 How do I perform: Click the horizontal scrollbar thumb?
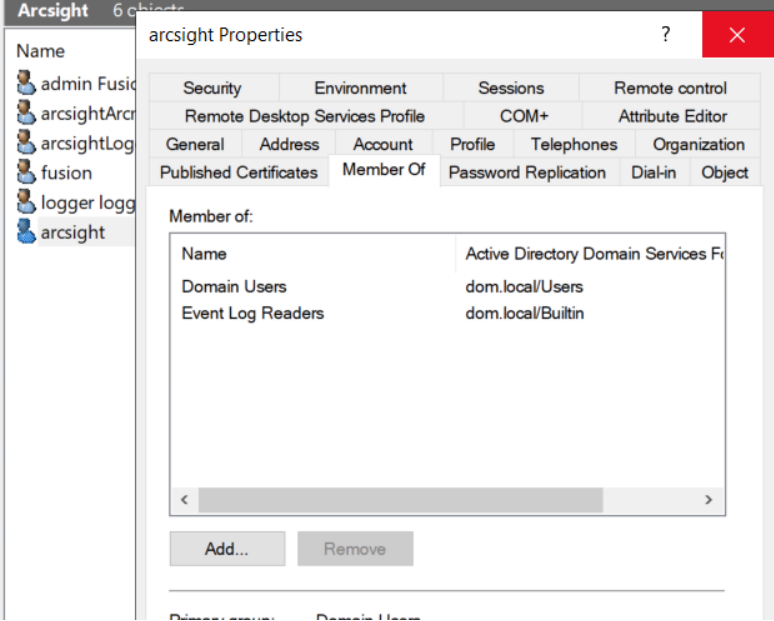click(x=400, y=500)
